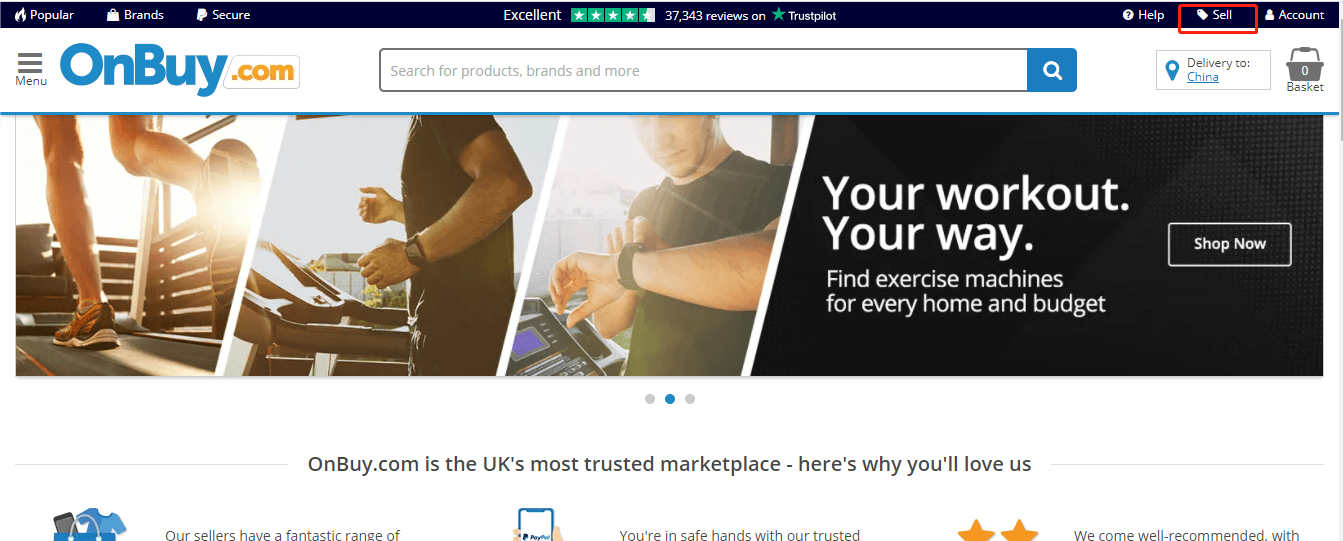Click the OnBuy.com logo
Screen dimensions: 1343x541
point(180,70)
